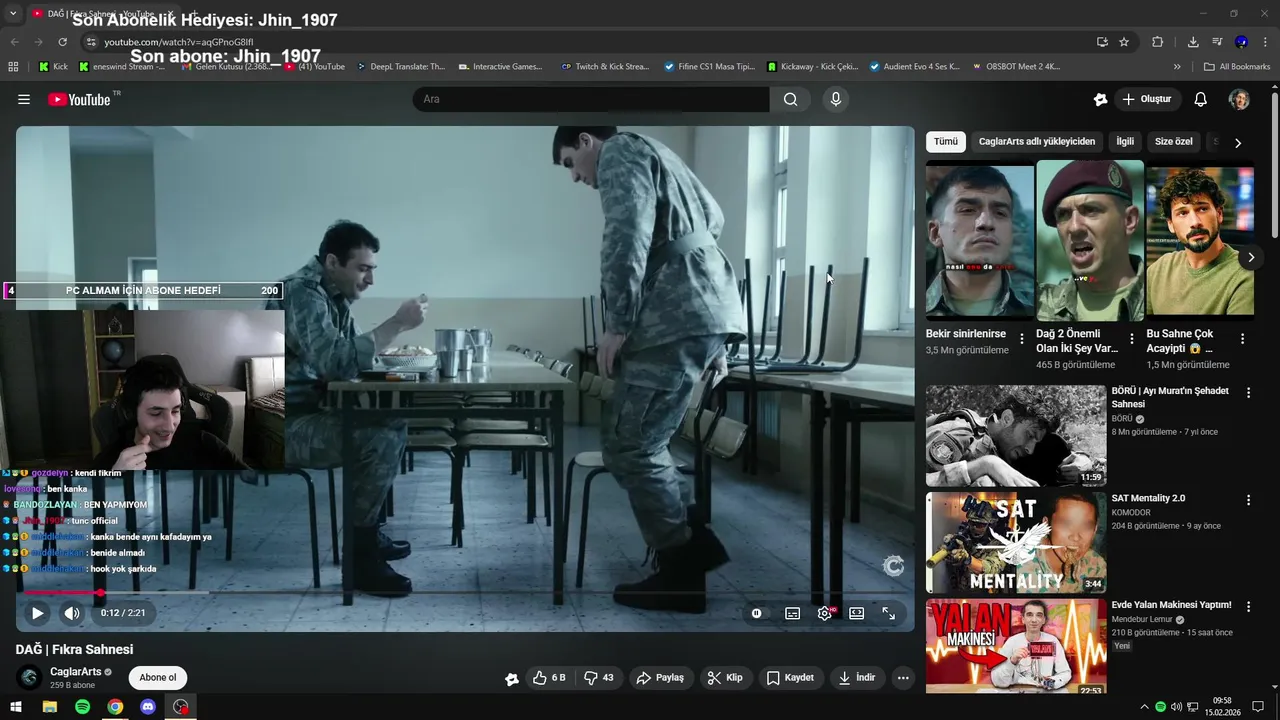The height and width of the screenshot is (720, 1280).
Task: Open All Bookmarks folder
Action: 1237,67
